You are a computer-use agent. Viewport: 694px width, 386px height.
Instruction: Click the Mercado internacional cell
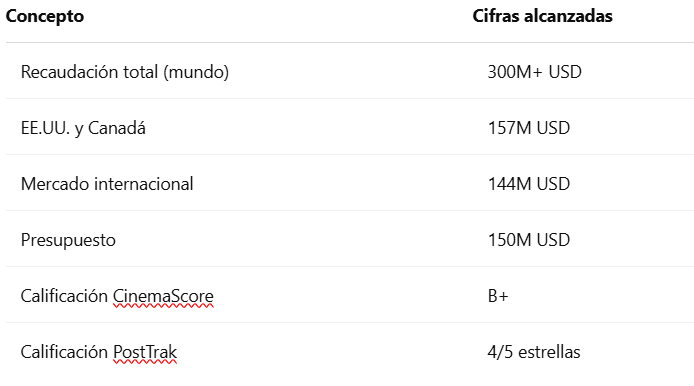(107, 184)
